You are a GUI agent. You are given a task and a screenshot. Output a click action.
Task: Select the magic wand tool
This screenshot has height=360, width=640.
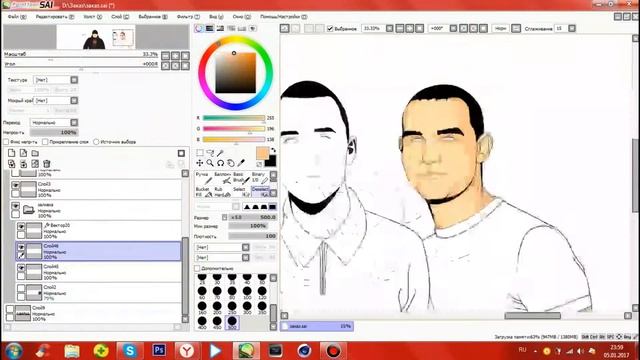click(x=220, y=153)
